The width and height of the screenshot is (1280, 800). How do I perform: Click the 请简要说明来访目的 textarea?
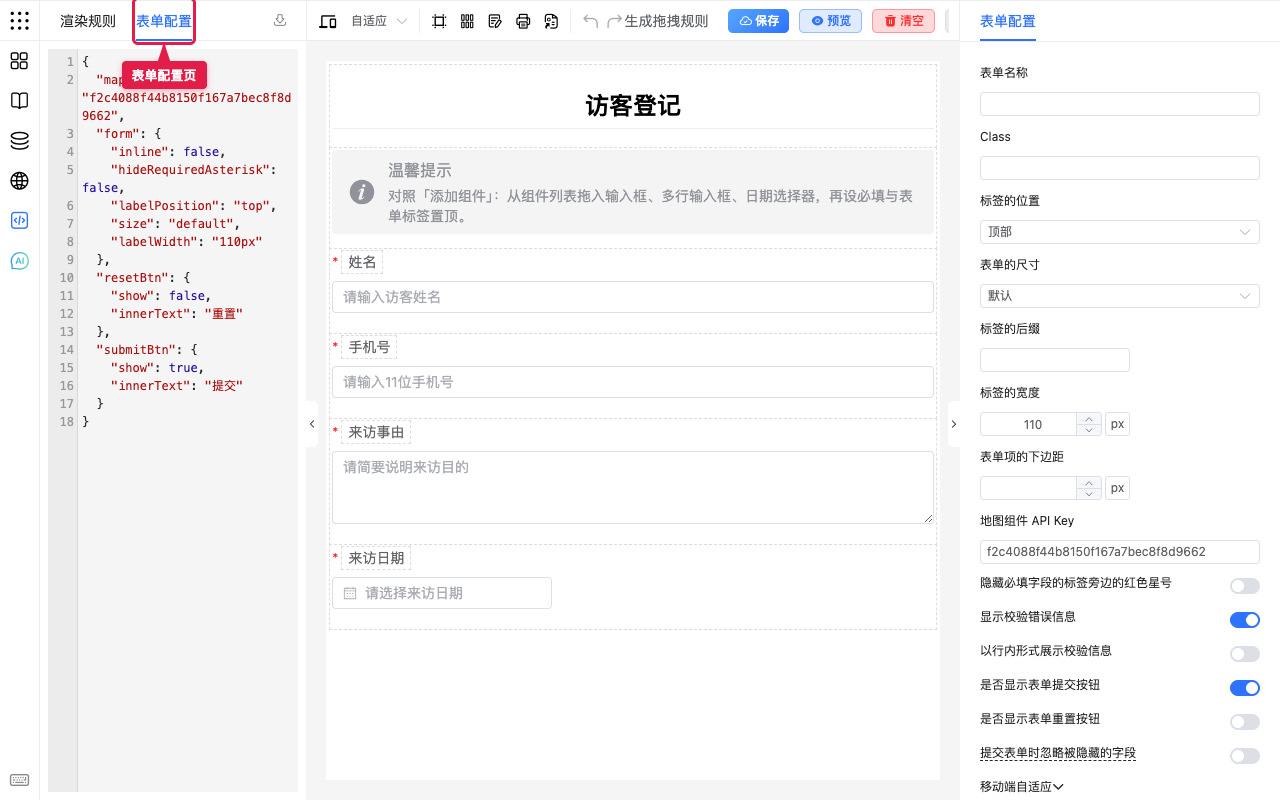[x=633, y=487]
